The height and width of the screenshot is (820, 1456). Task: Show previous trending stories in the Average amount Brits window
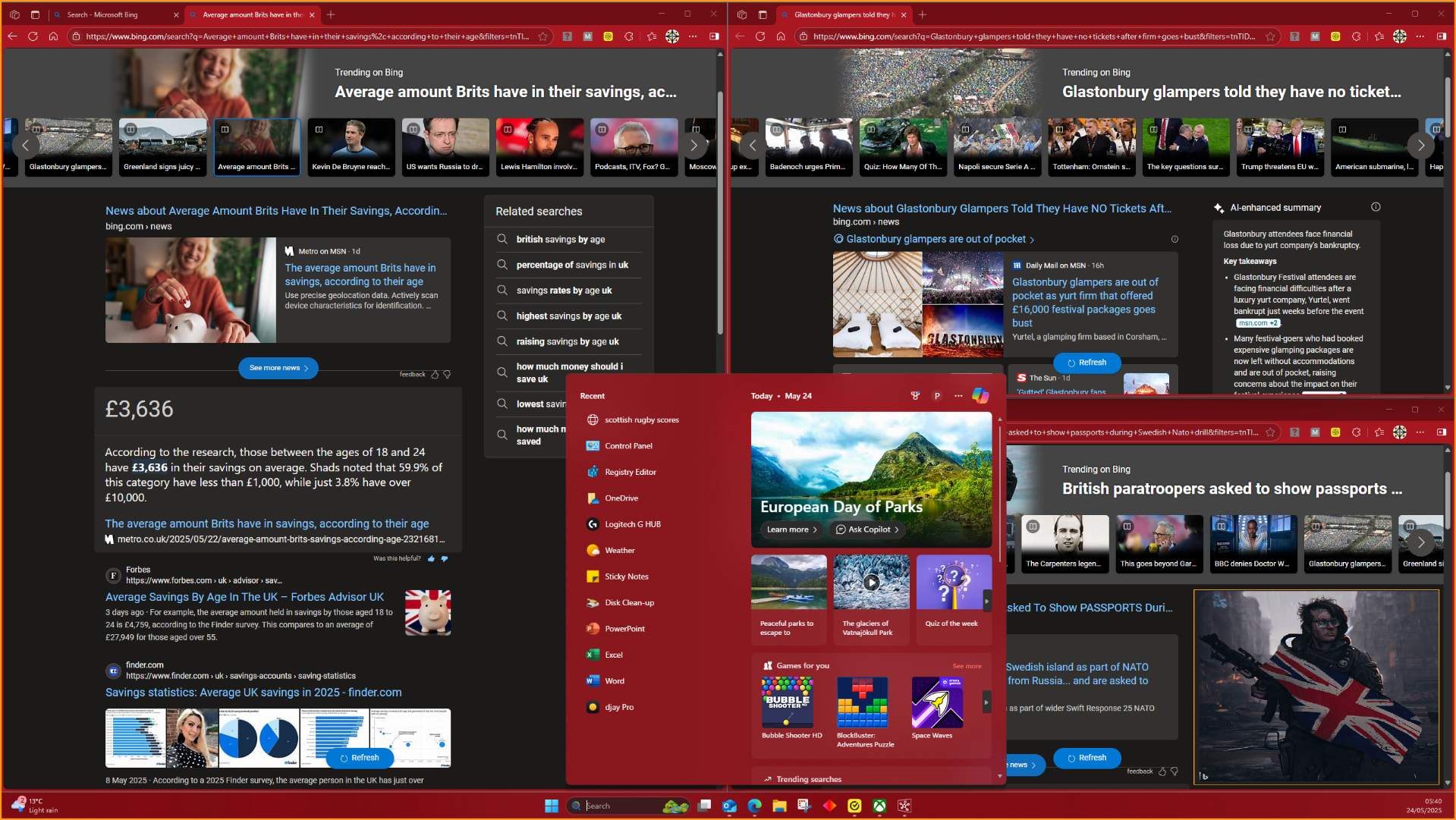point(25,146)
